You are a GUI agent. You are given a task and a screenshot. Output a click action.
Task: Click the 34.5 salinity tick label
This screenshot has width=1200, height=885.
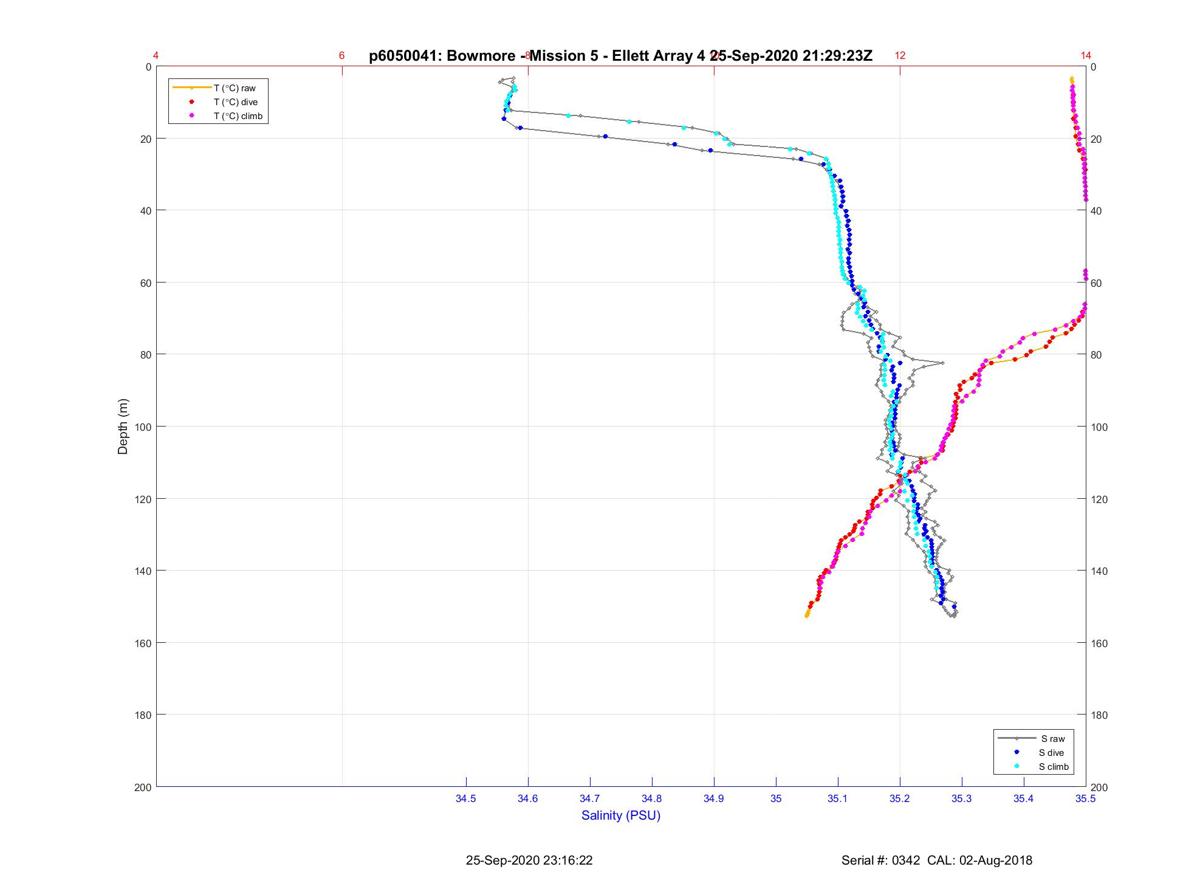tap(466, 798)
